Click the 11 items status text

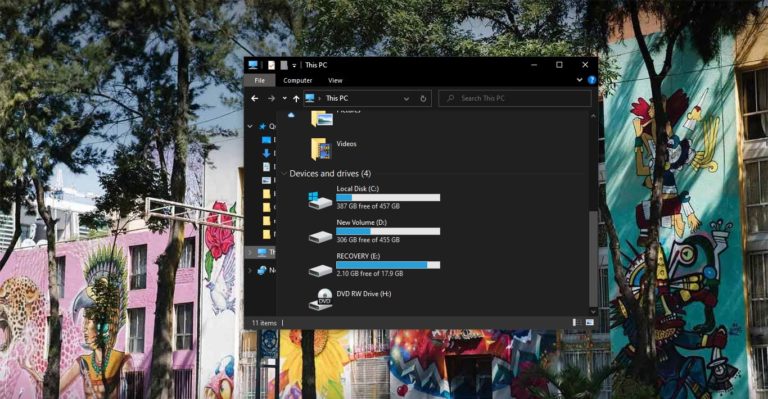264,323
